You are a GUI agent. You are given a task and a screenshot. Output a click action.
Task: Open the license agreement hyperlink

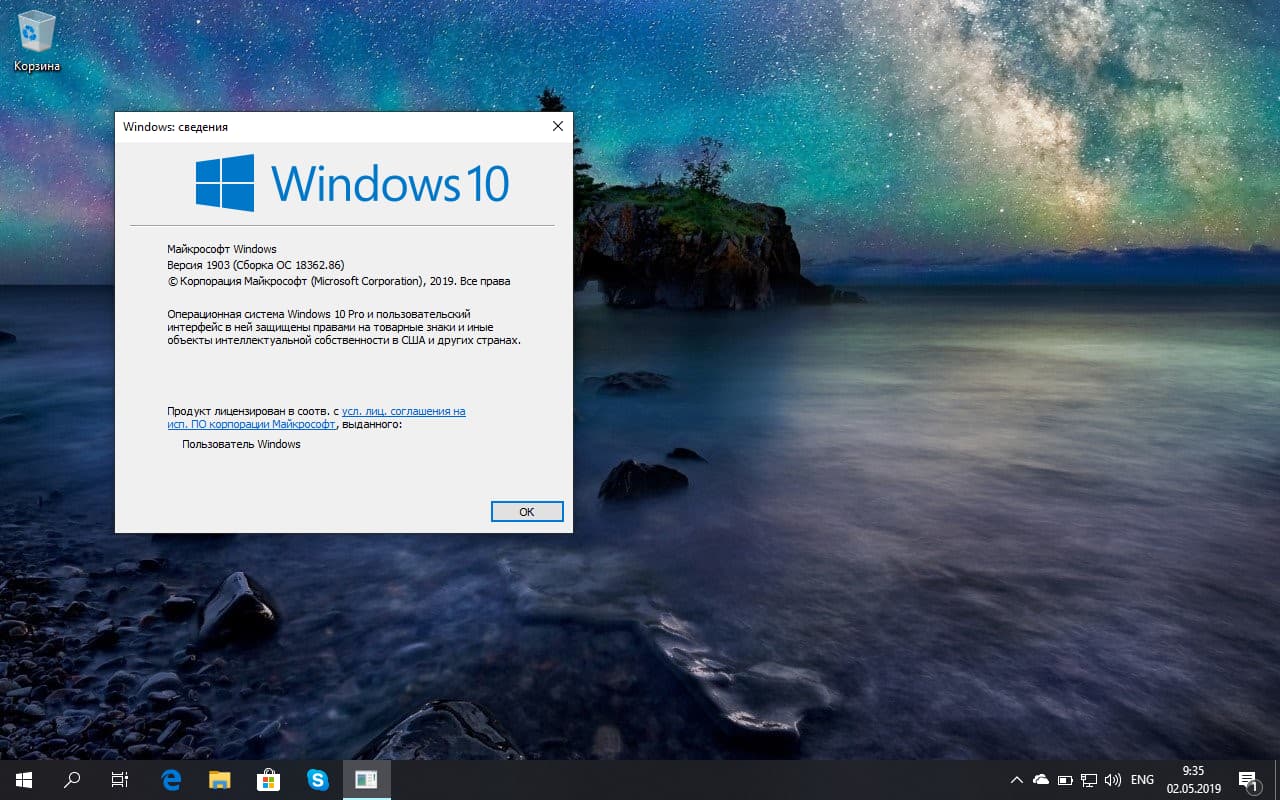[404, 411]
